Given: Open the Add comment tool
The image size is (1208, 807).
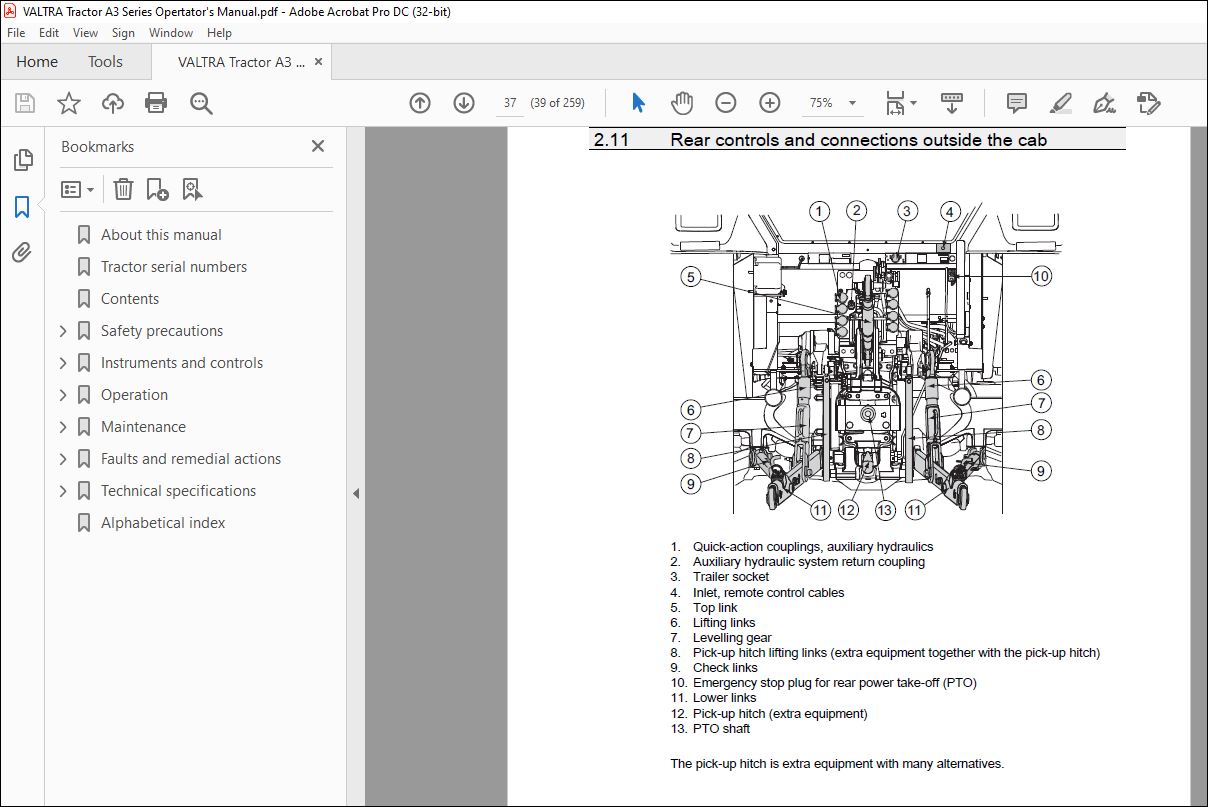Looking at the screenshot, I should (1017, 103).
